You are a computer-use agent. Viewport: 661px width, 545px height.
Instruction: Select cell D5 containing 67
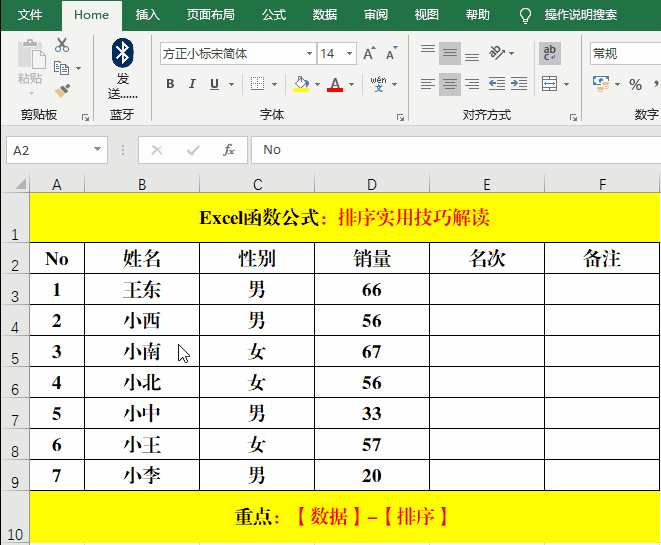coord(372,352)
